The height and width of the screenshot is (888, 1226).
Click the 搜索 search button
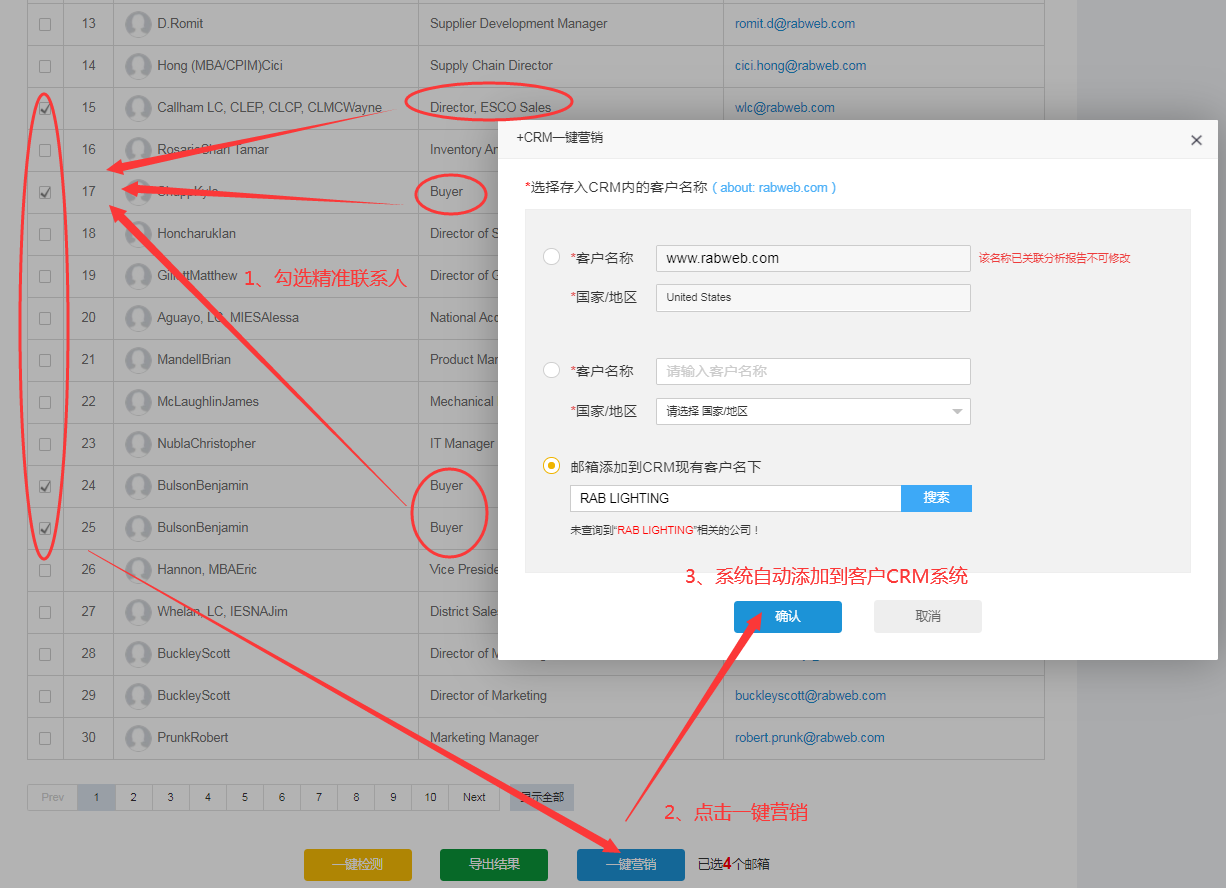pos(936,498)
